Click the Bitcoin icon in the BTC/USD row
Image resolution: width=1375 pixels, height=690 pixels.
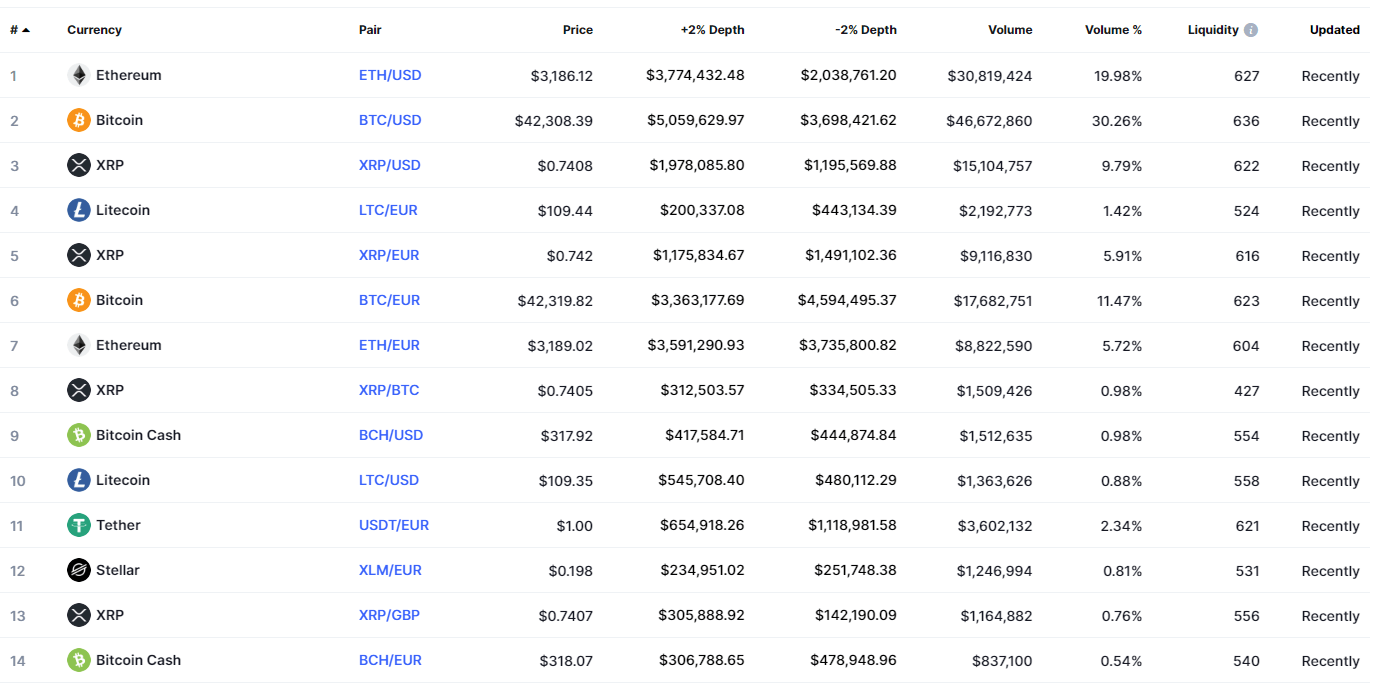(78, 120)
